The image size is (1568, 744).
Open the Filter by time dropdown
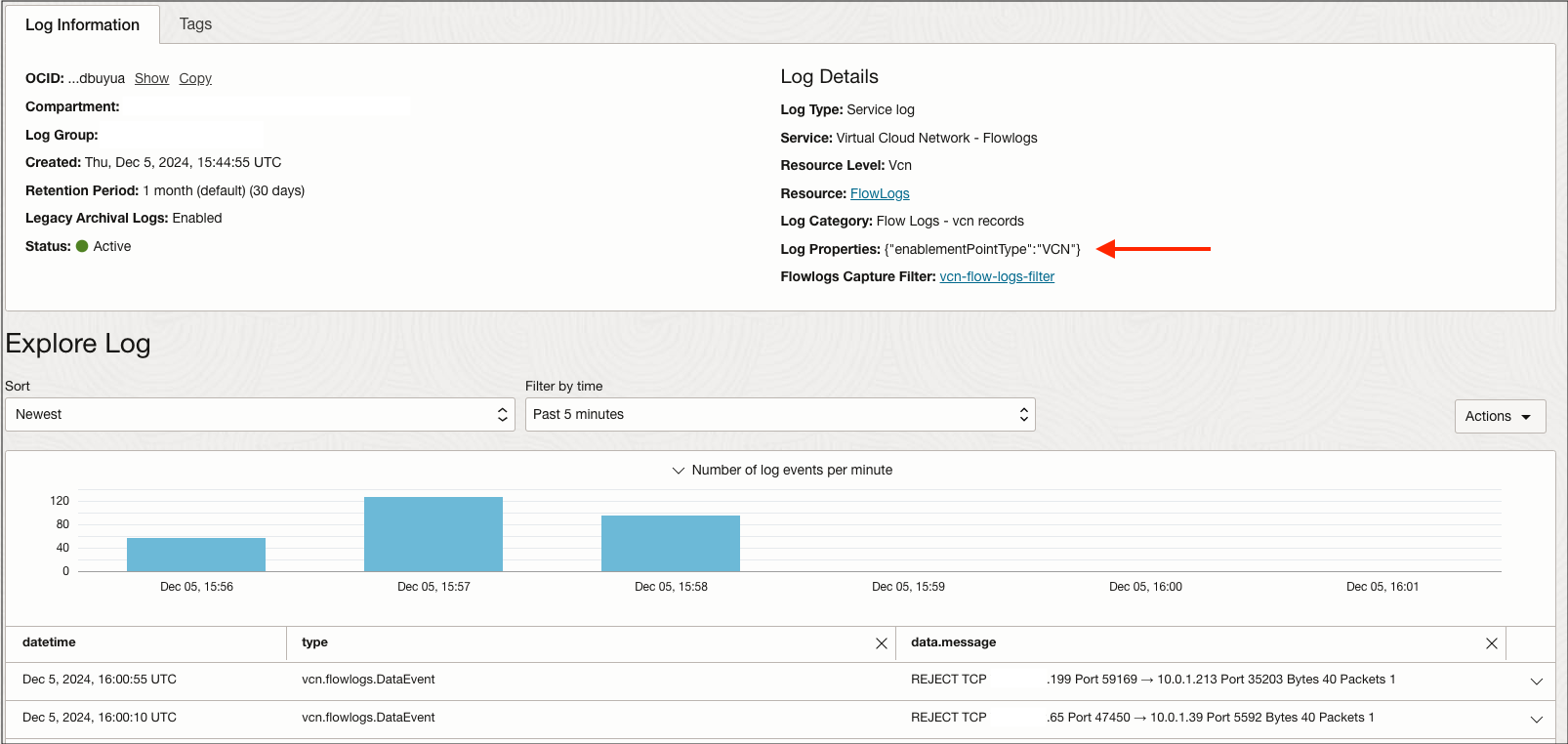point(779,415)
